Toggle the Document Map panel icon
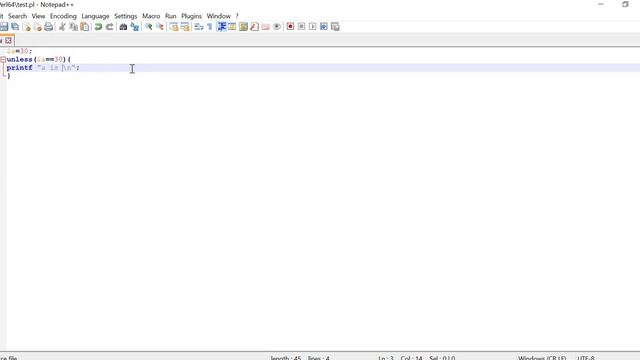 [243, 27]
